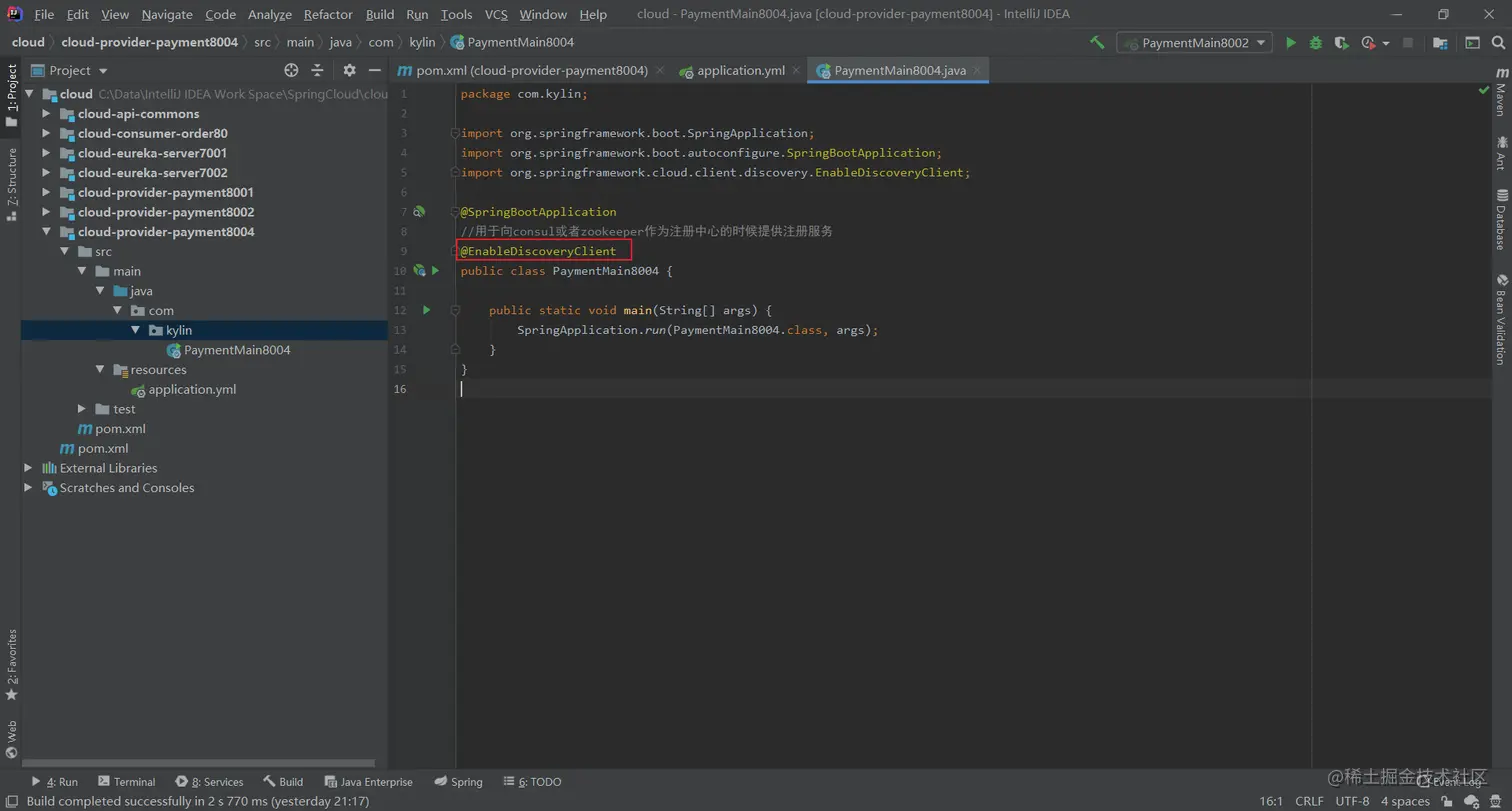1512x811 pixels.
Task: Locate current file using crosshair icon
Action: point(291,70)
